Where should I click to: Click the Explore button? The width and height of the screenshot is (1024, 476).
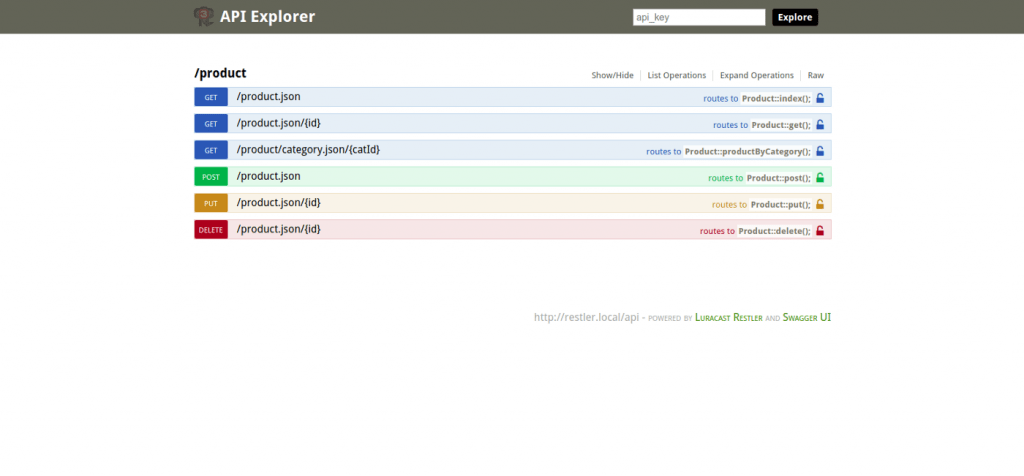(795, 18)
